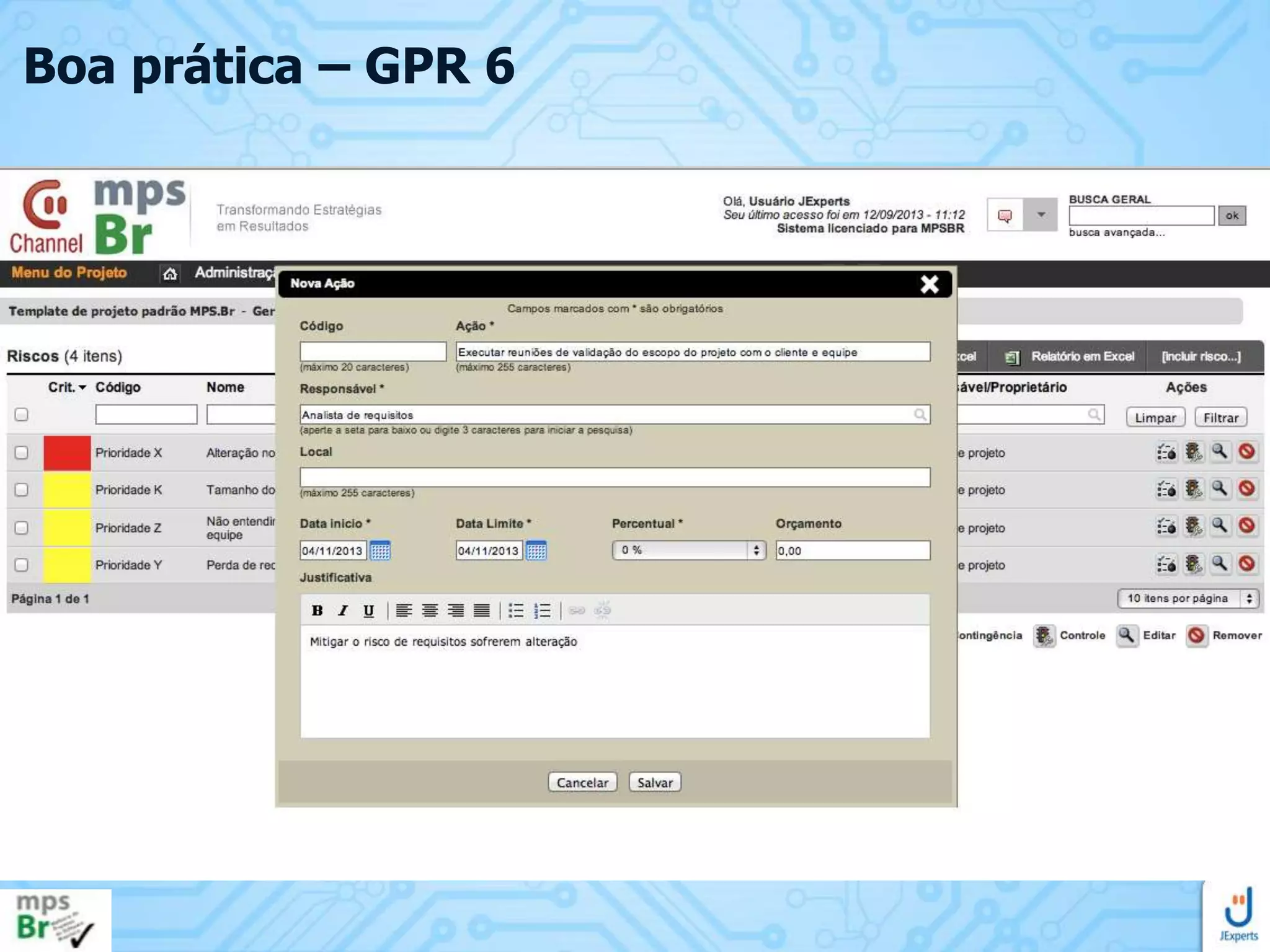Image resolution: width=1270 pixels, height=952 pixels.
Task: Open Menu do Projeto
Action: [x=69, y=273]
